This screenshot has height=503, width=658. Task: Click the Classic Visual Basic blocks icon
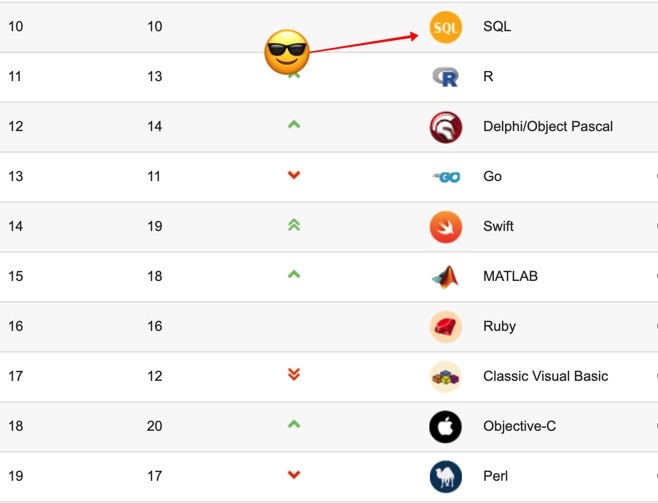click(446, 377)
